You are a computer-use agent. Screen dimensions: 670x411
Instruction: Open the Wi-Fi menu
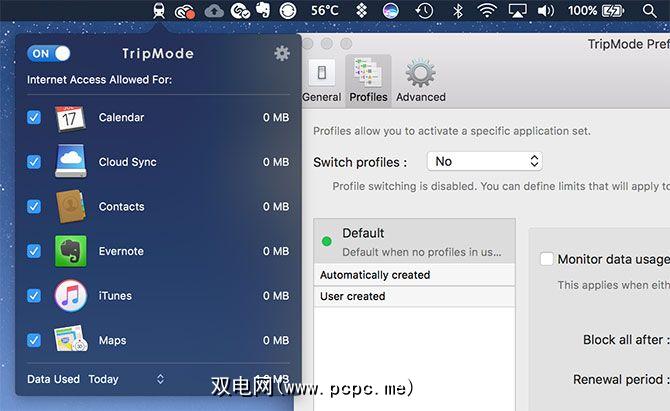coord(487,11)
